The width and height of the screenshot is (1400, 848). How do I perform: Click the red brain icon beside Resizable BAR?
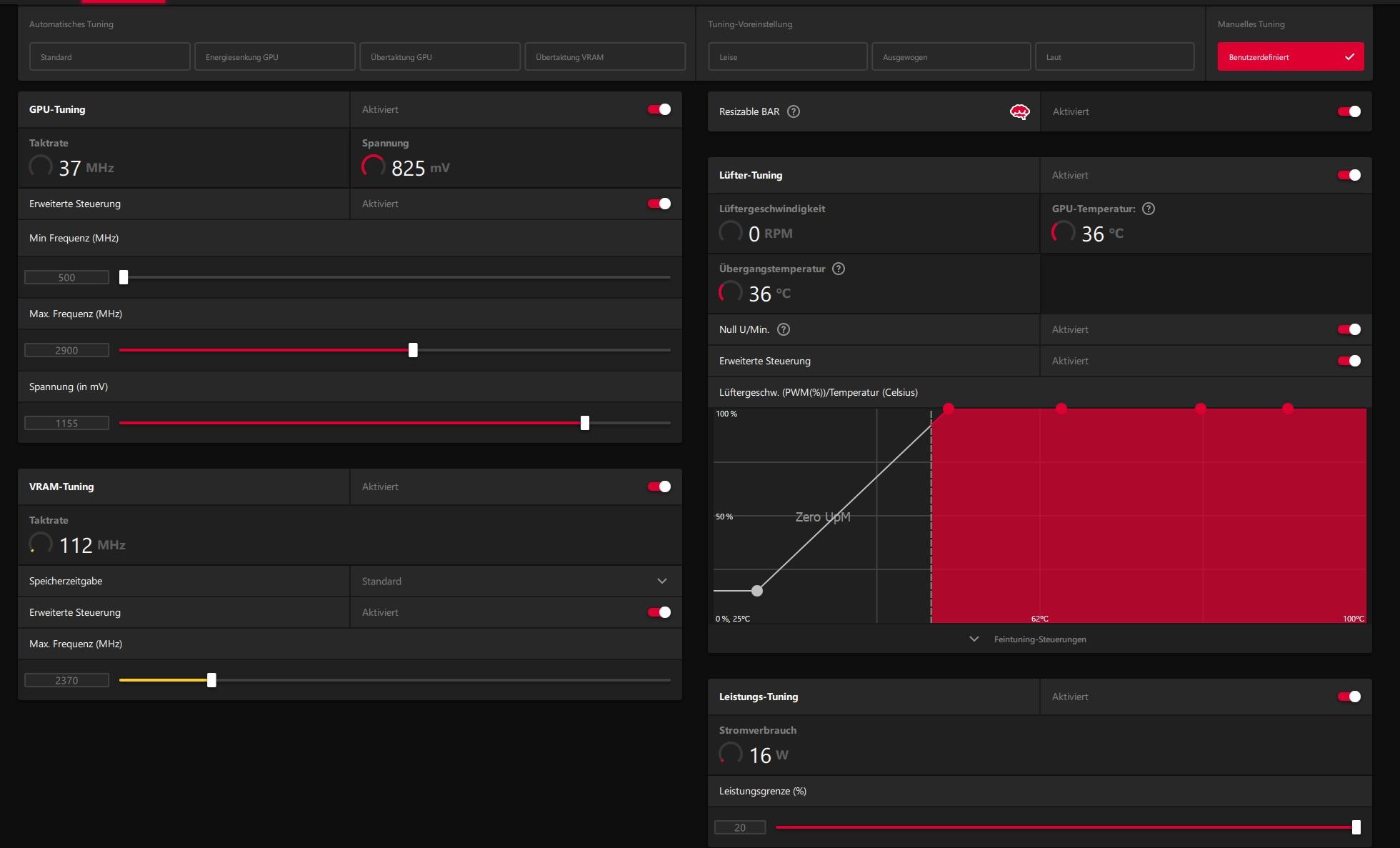1019,111
